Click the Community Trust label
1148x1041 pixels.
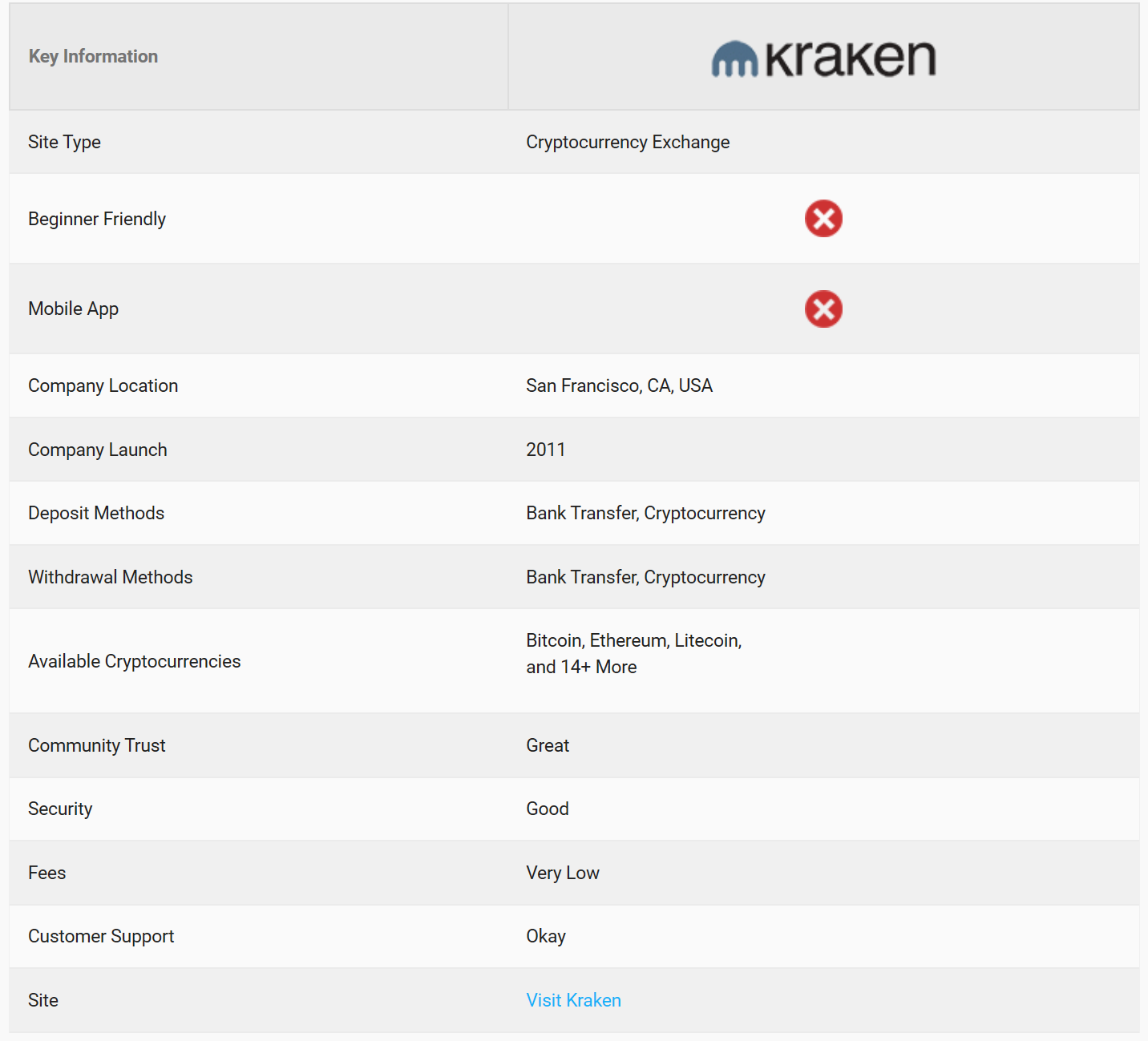(97, 746)
